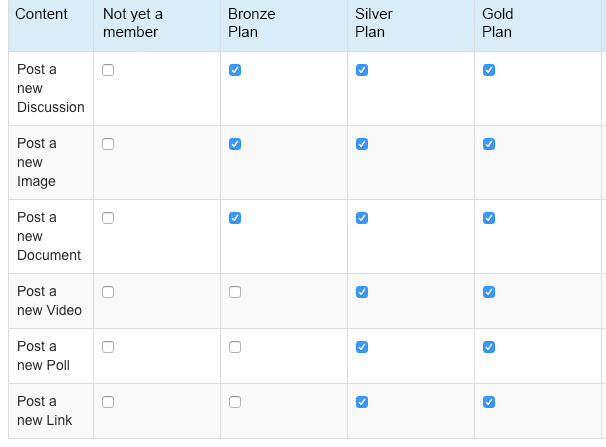Image resolution: width=606 pixels, height=447 pixels.
Task: Uncheck Gold Plan for Post a new Image
Action: (489, 144)
